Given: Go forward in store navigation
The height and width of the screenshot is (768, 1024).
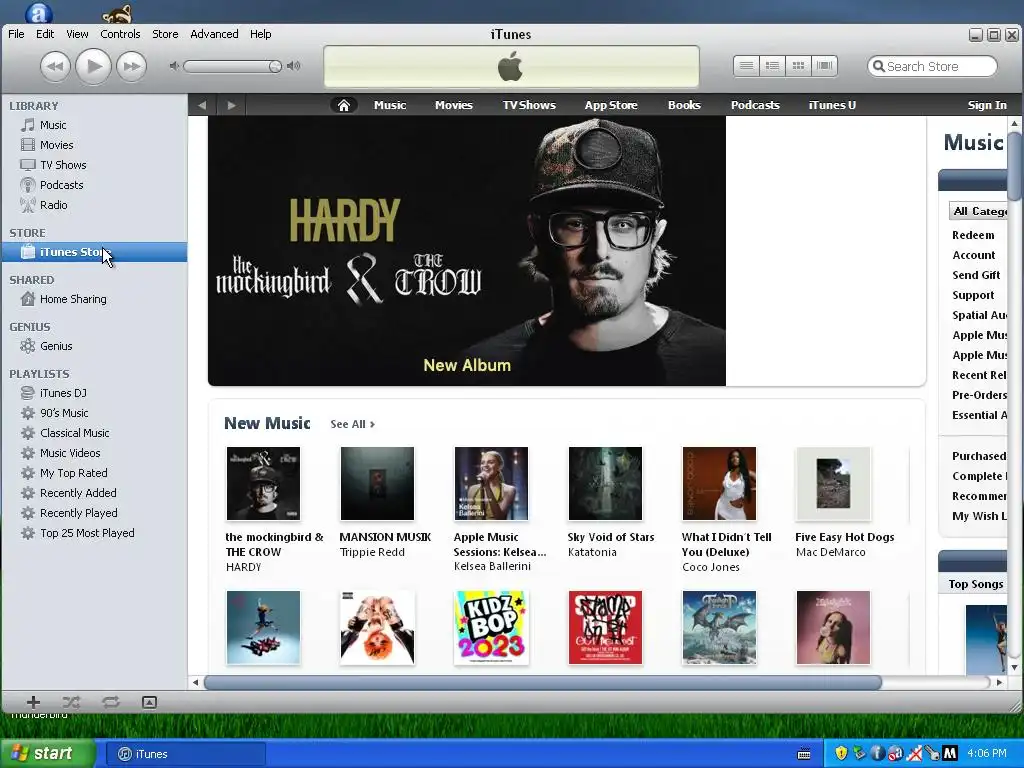Looking at the screenshot, I should [x=231, y=105].
